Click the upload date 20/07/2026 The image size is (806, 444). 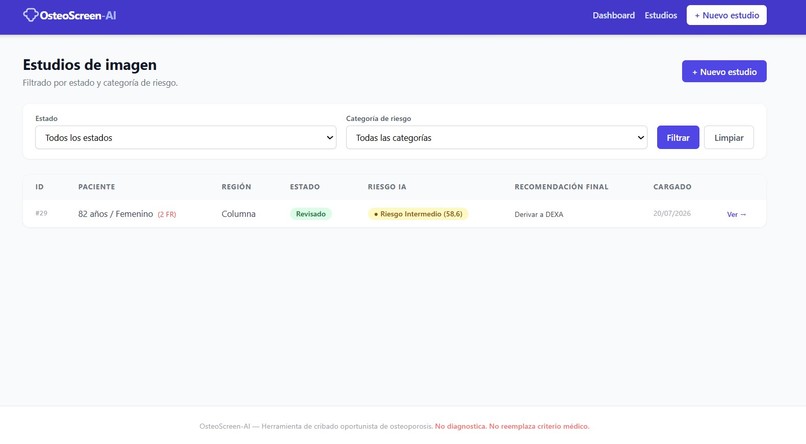click(x=672, y=213)
